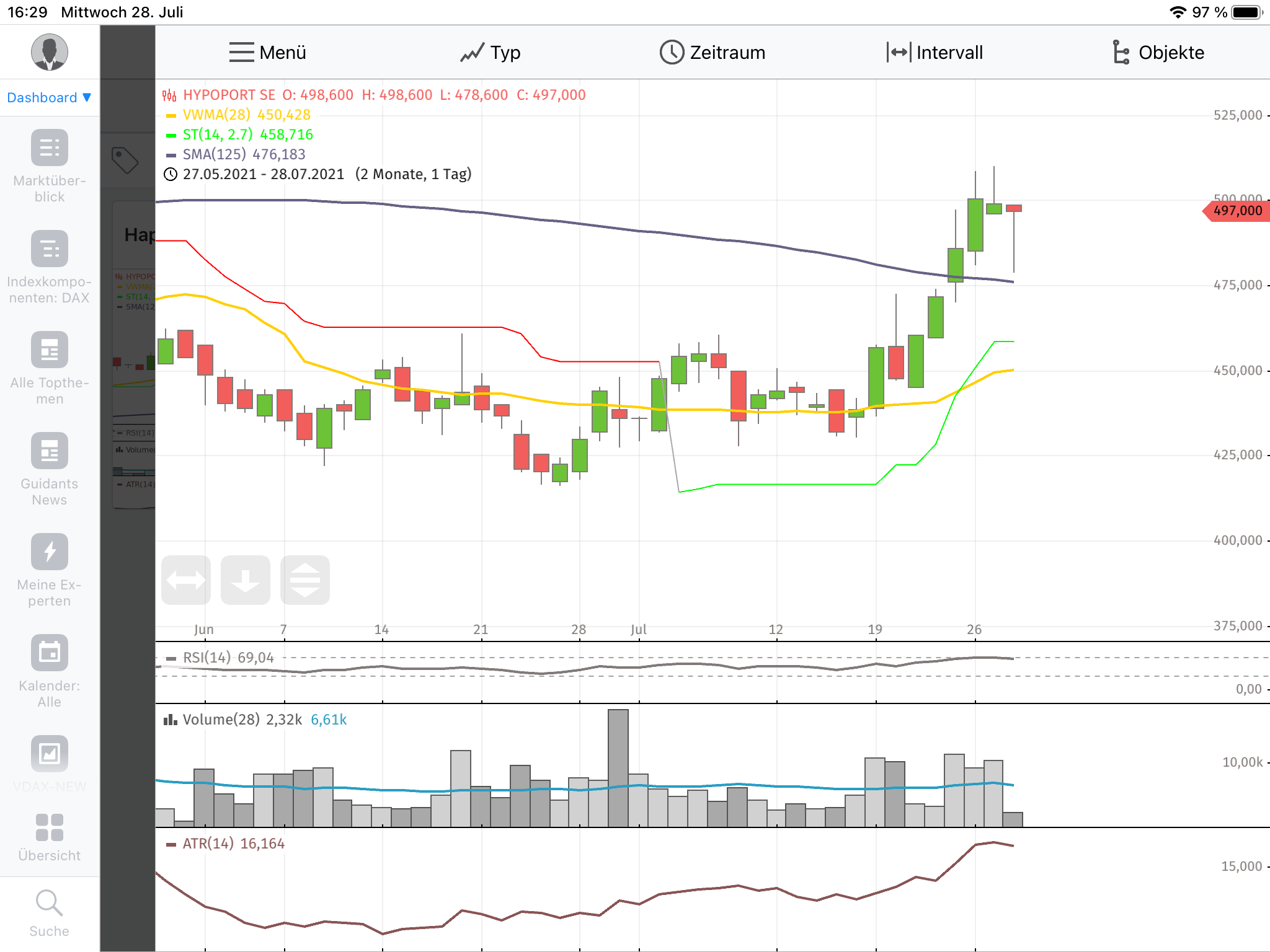
Task: Open the Intervall selector
Action: coord(935,53)
